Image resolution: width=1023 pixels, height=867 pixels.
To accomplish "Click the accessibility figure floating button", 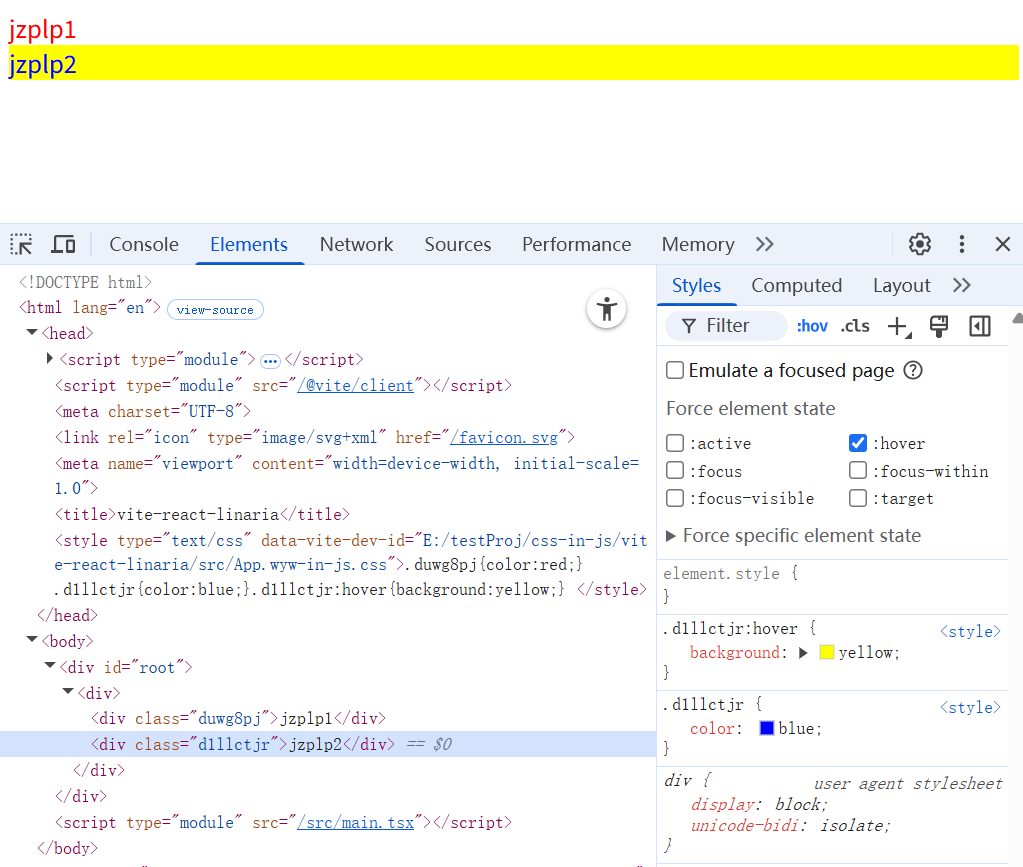I will (606, 309).
